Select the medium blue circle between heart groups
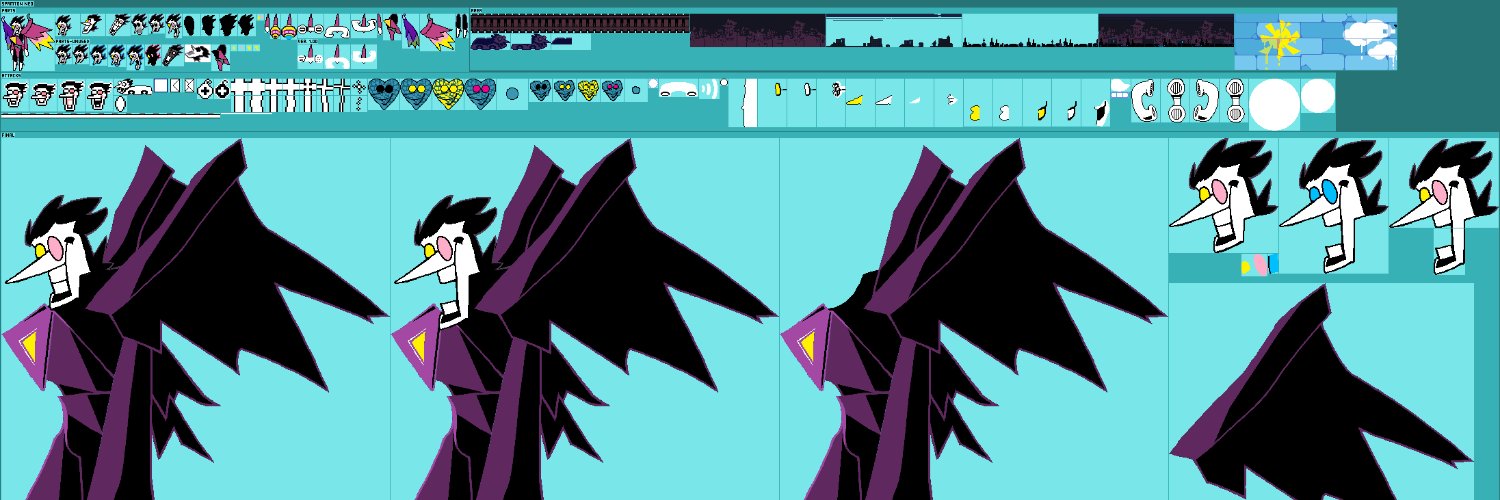 [x=512, y=93]
